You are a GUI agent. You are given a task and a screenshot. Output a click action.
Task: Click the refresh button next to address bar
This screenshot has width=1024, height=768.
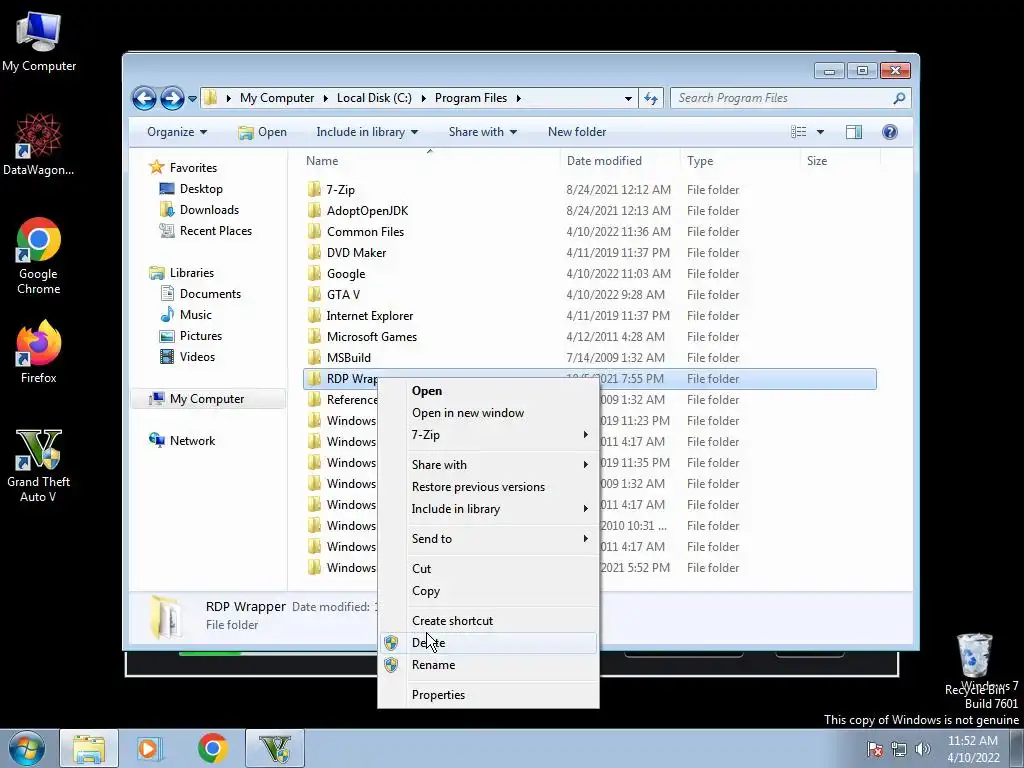point(651,98)
